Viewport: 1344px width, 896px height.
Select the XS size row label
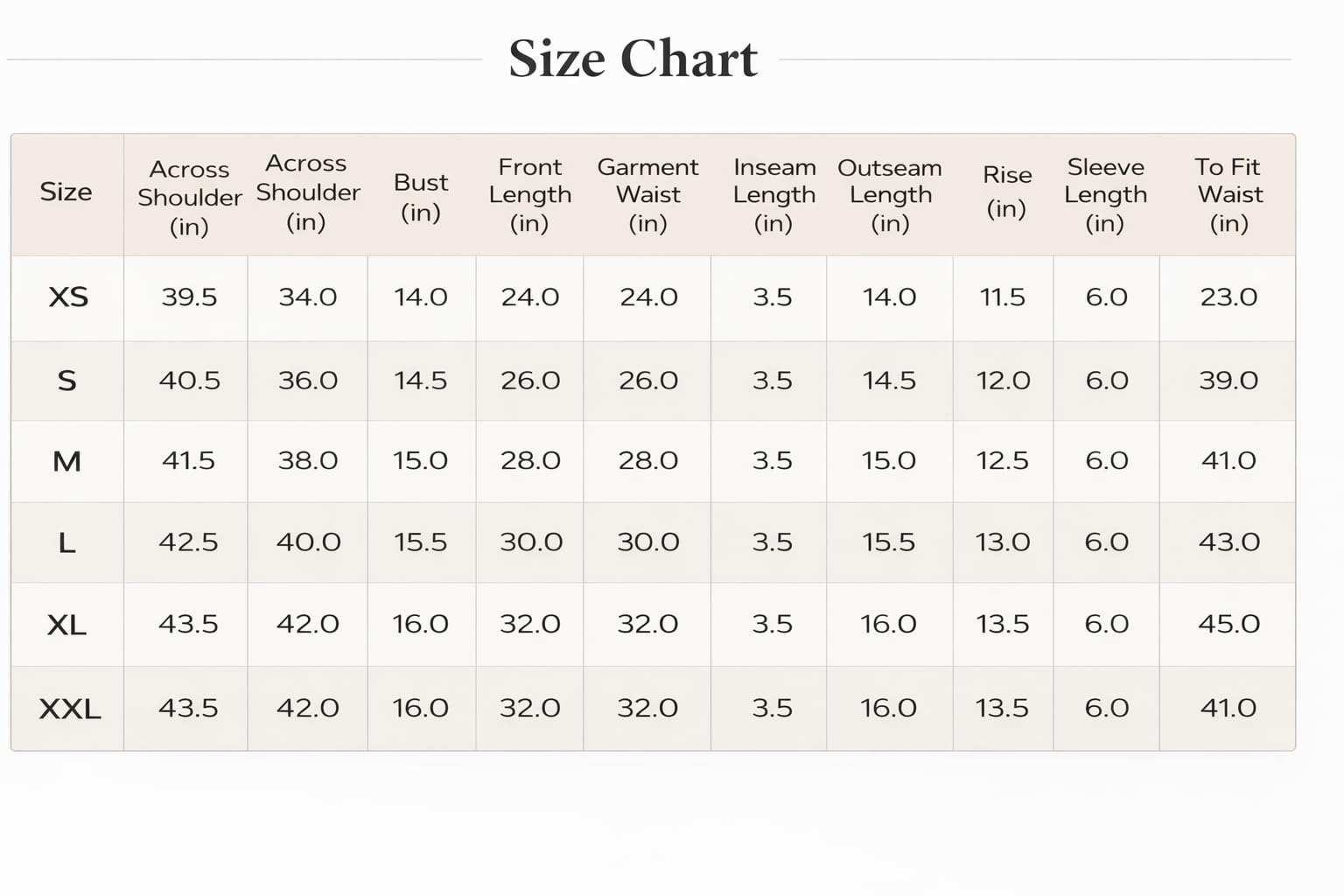(x=68, y=297)
